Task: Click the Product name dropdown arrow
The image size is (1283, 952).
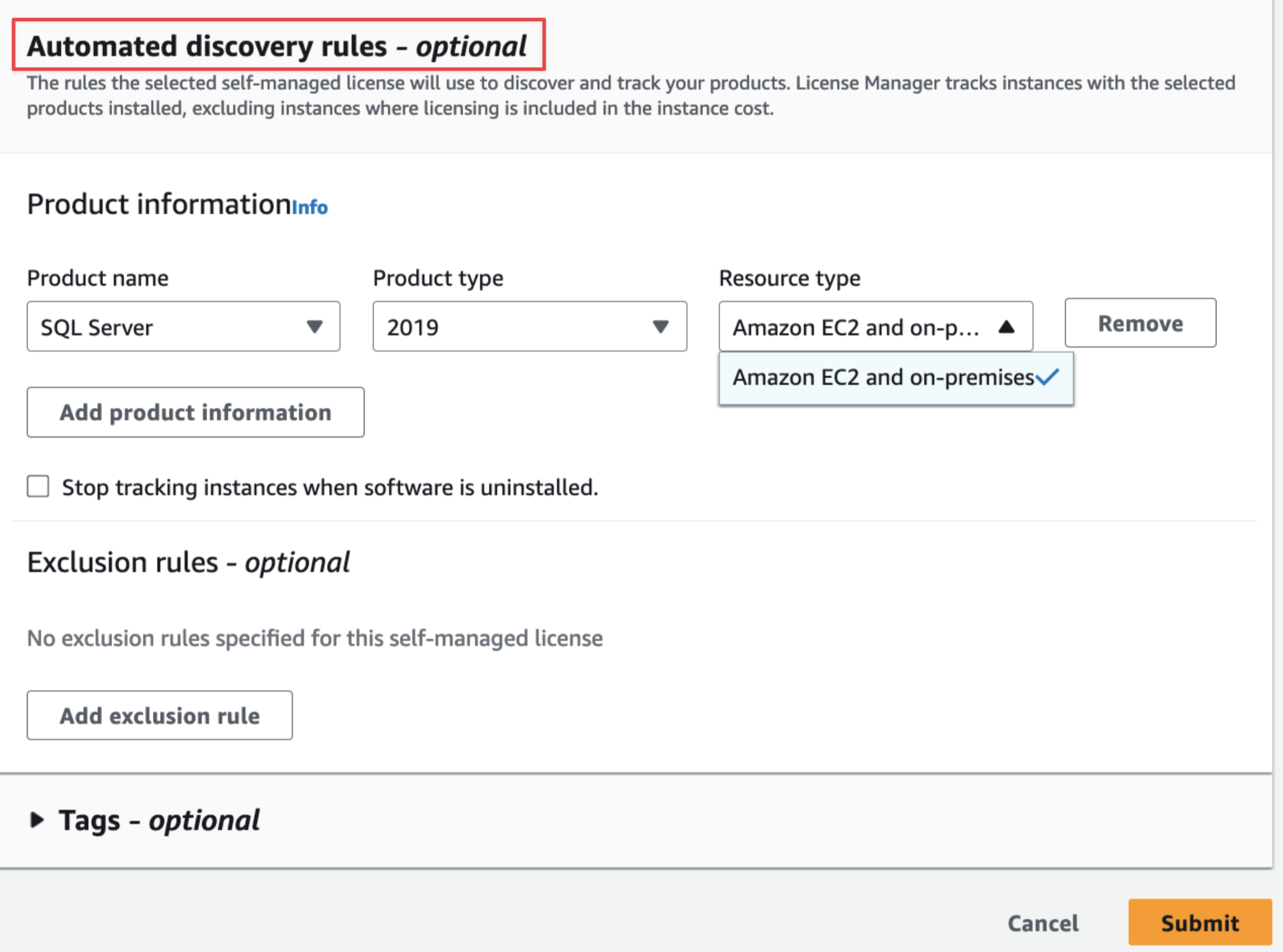Action: (314, 327)
